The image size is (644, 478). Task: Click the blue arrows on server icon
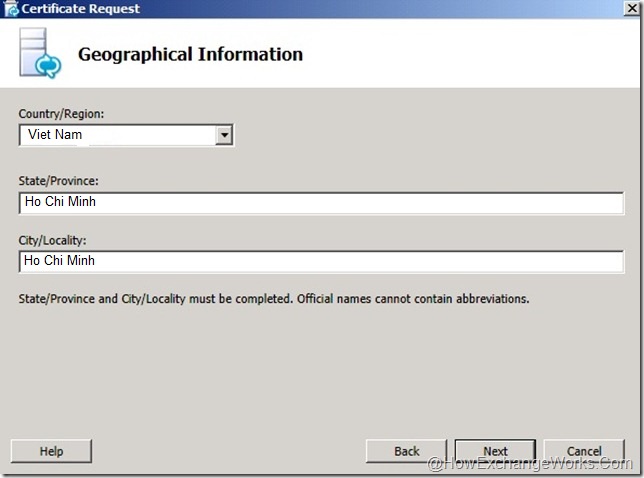(x=48, y=65)
